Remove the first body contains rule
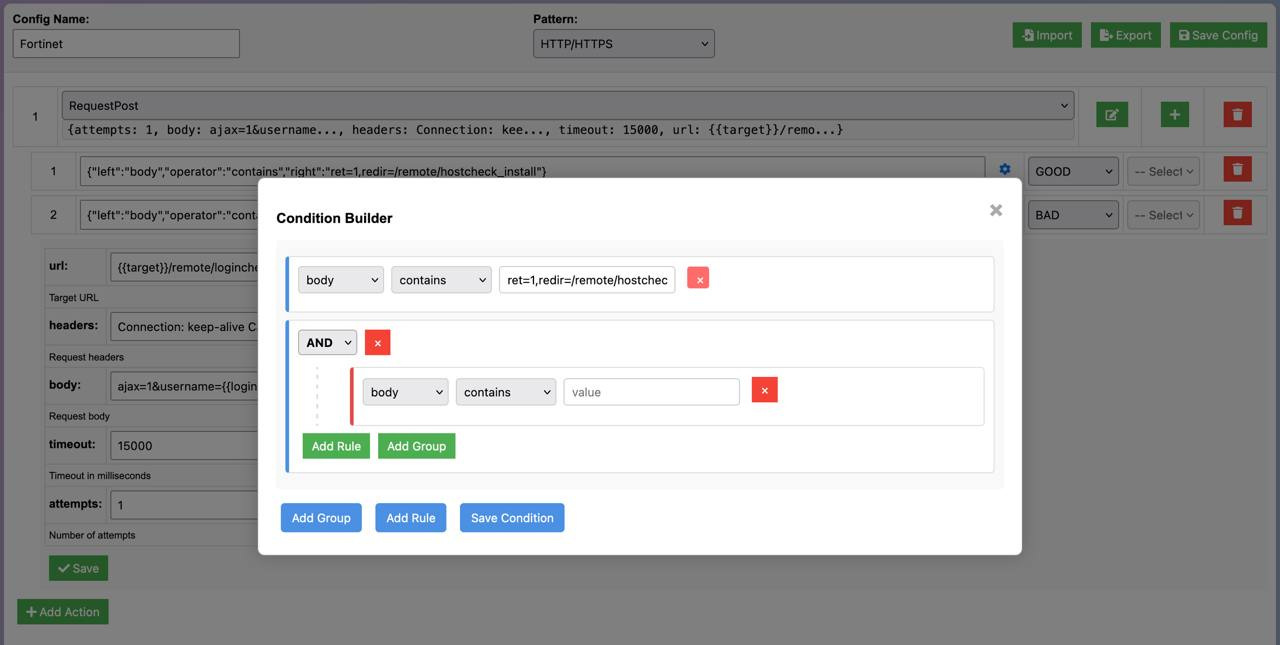This screenshot has height=645, width=1280. [x=698, y=279]
